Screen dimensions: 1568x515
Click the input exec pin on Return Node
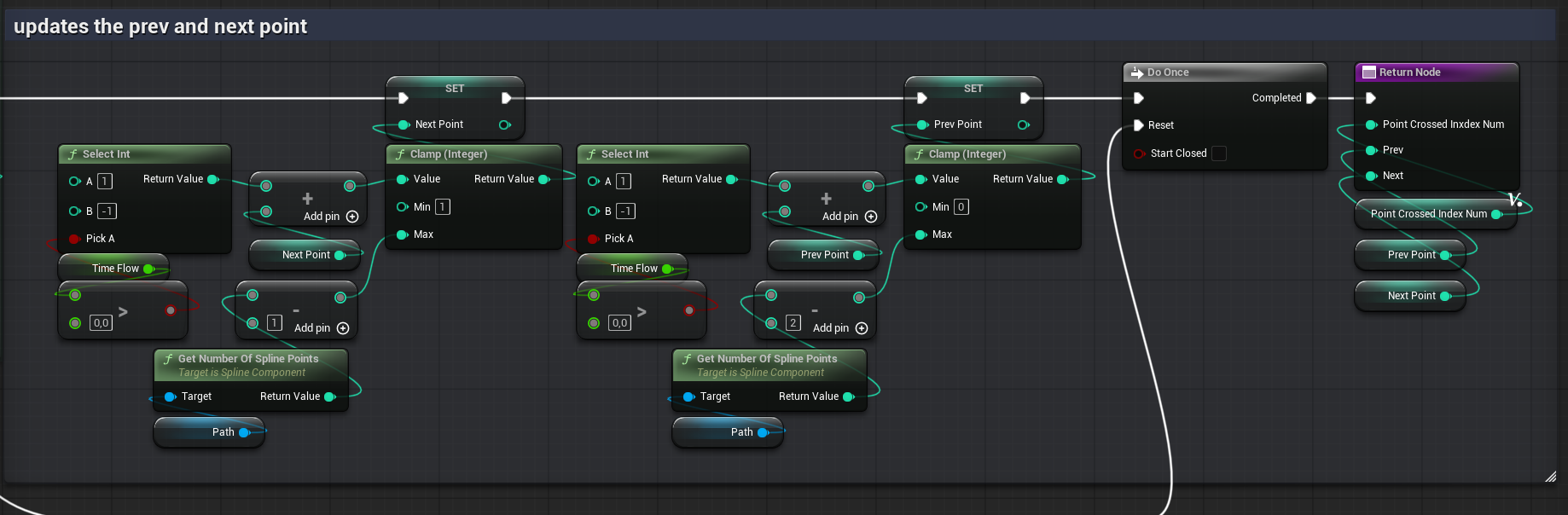click(x=1370, y=98)
